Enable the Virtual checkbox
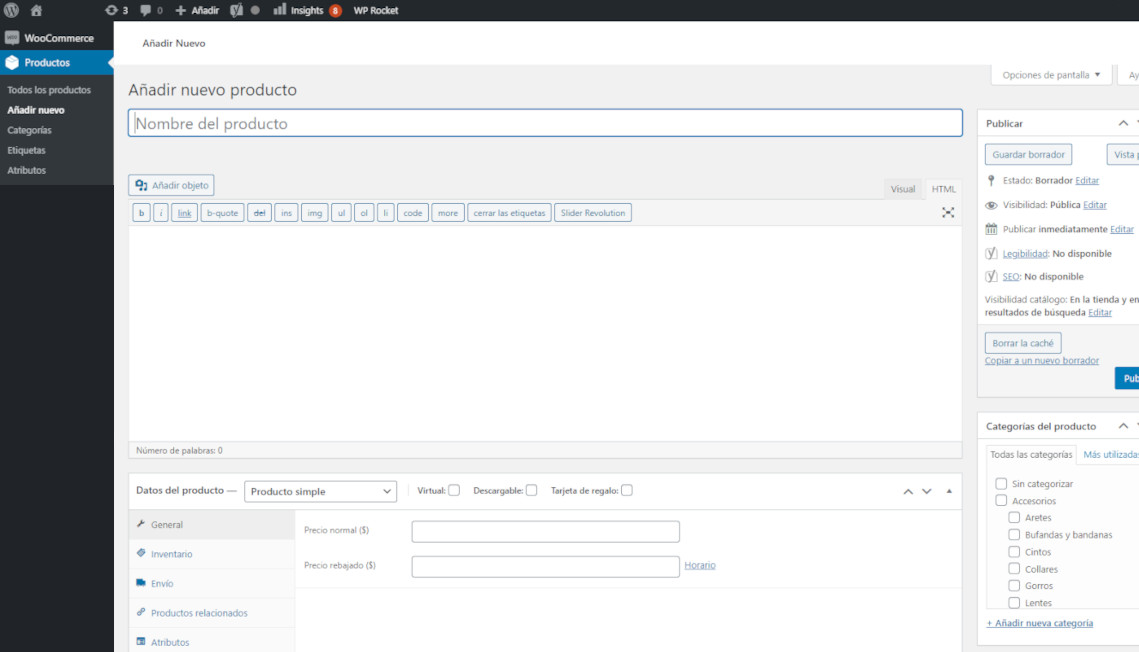Screen dimensions: 1139x652 tap(454, 490)
